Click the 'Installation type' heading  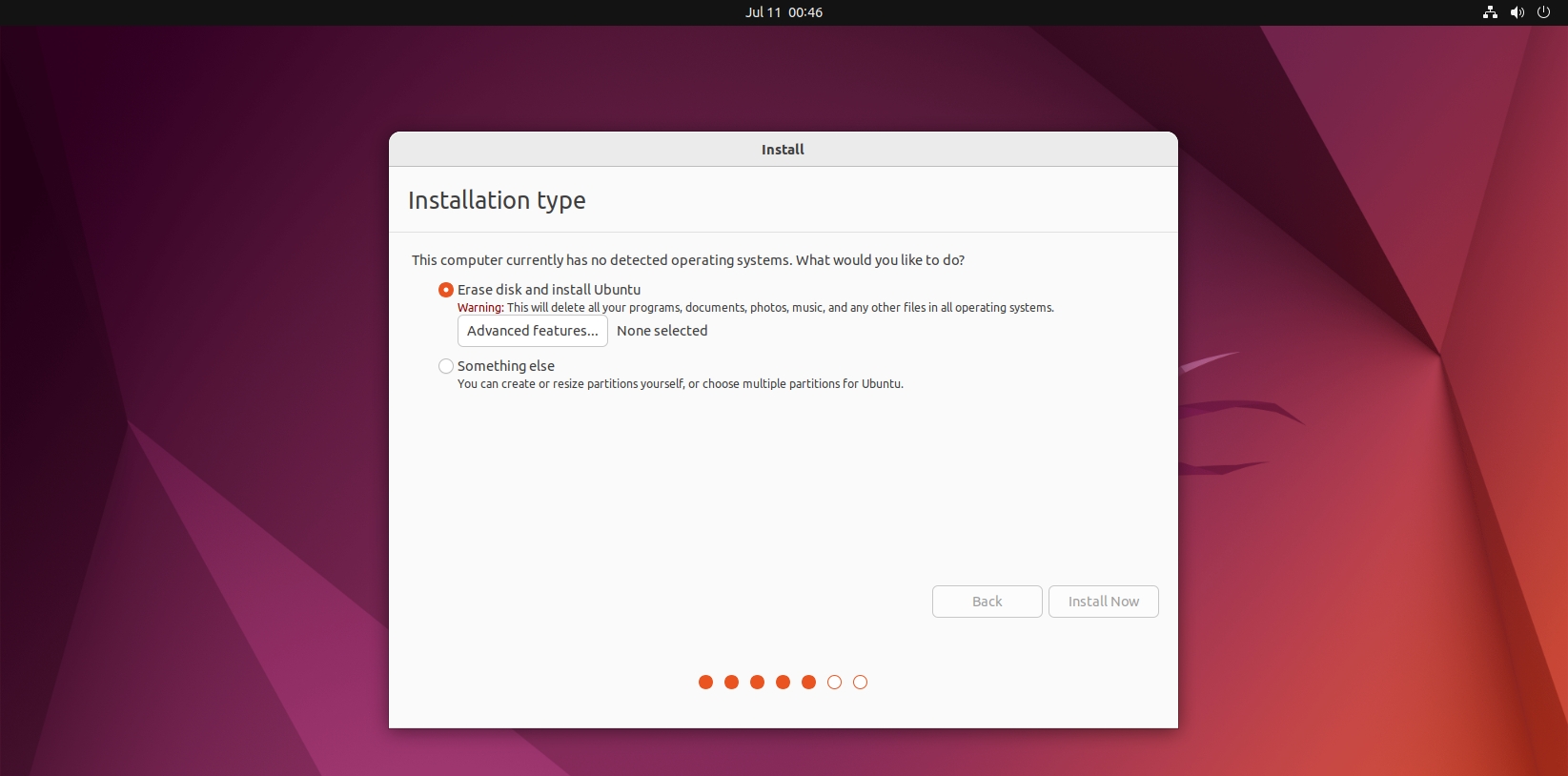coord(497,200)
